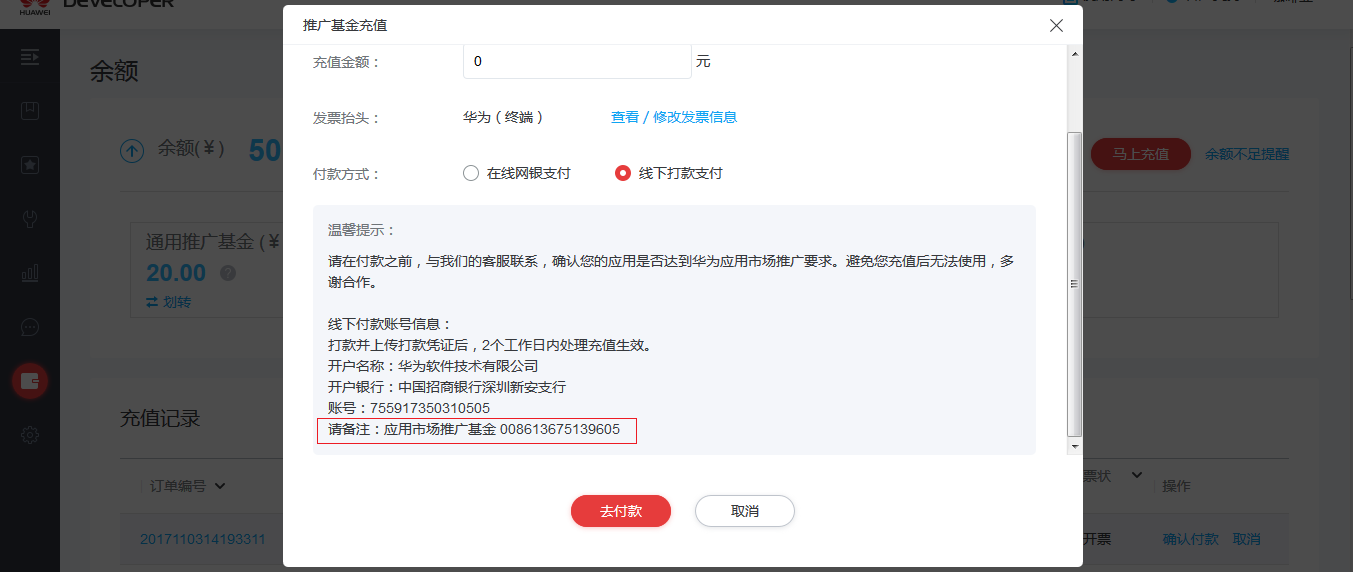Click 确认付款 in the order row

point(1191,539)
